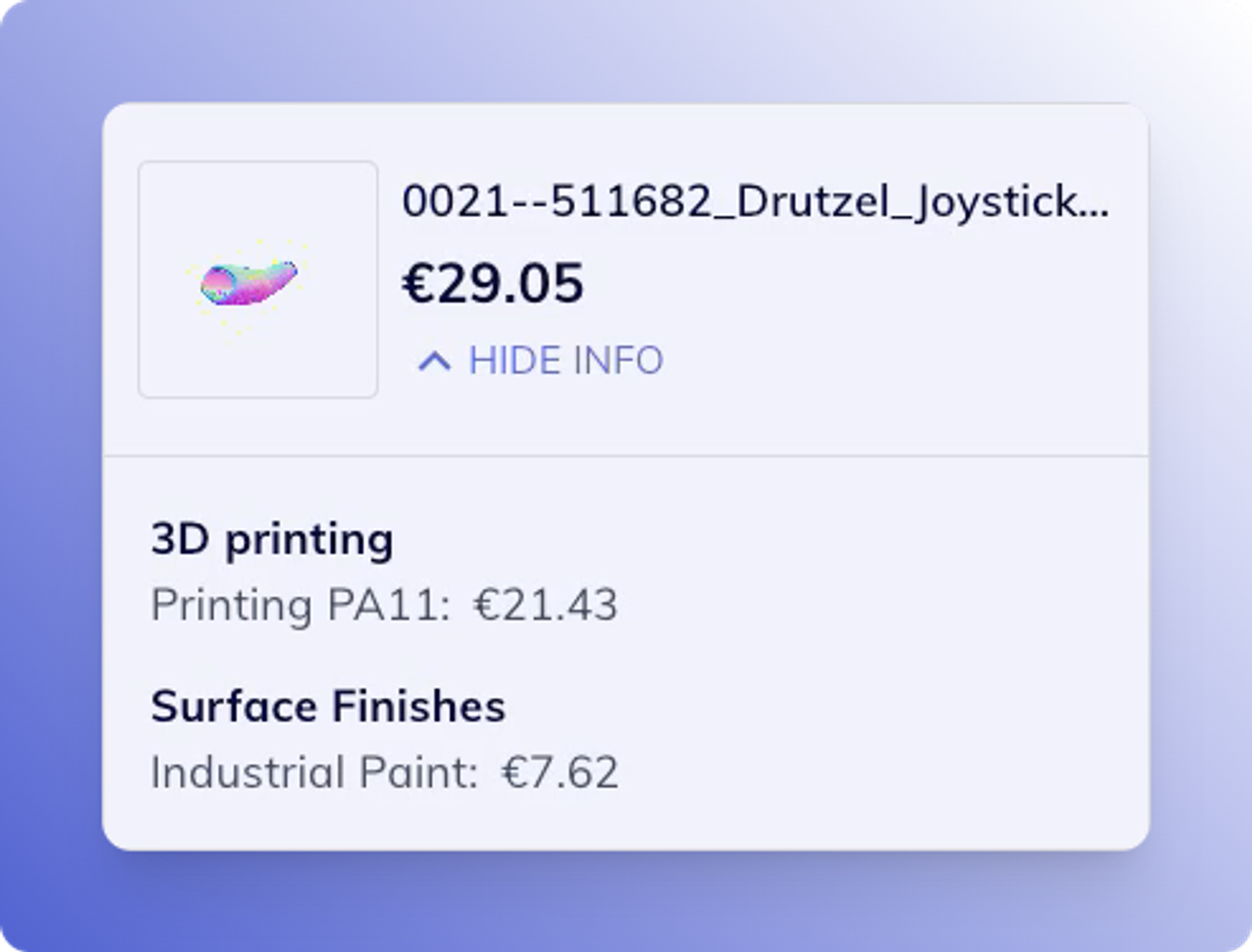
Task: Select the 3D printing section heading
Action: click(x=272, y=541)
